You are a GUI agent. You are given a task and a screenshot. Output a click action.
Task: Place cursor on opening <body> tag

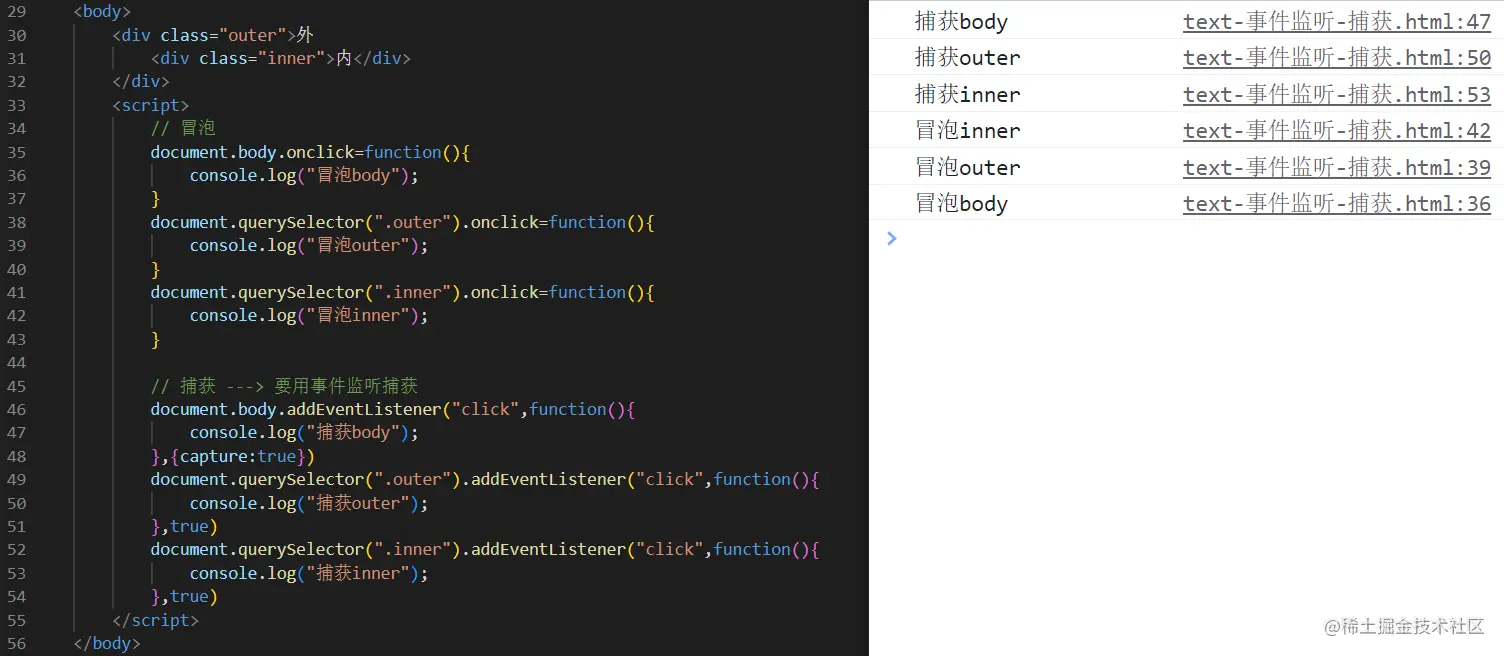point(102,12)
